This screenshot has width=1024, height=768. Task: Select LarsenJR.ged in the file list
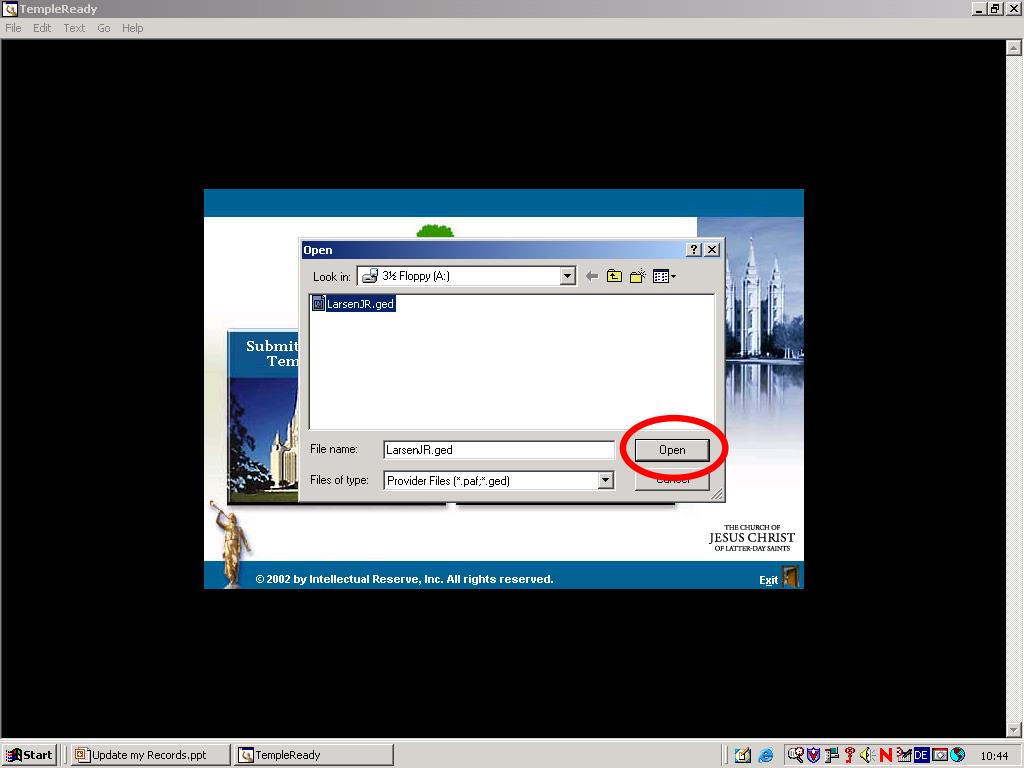click(360, 304)
